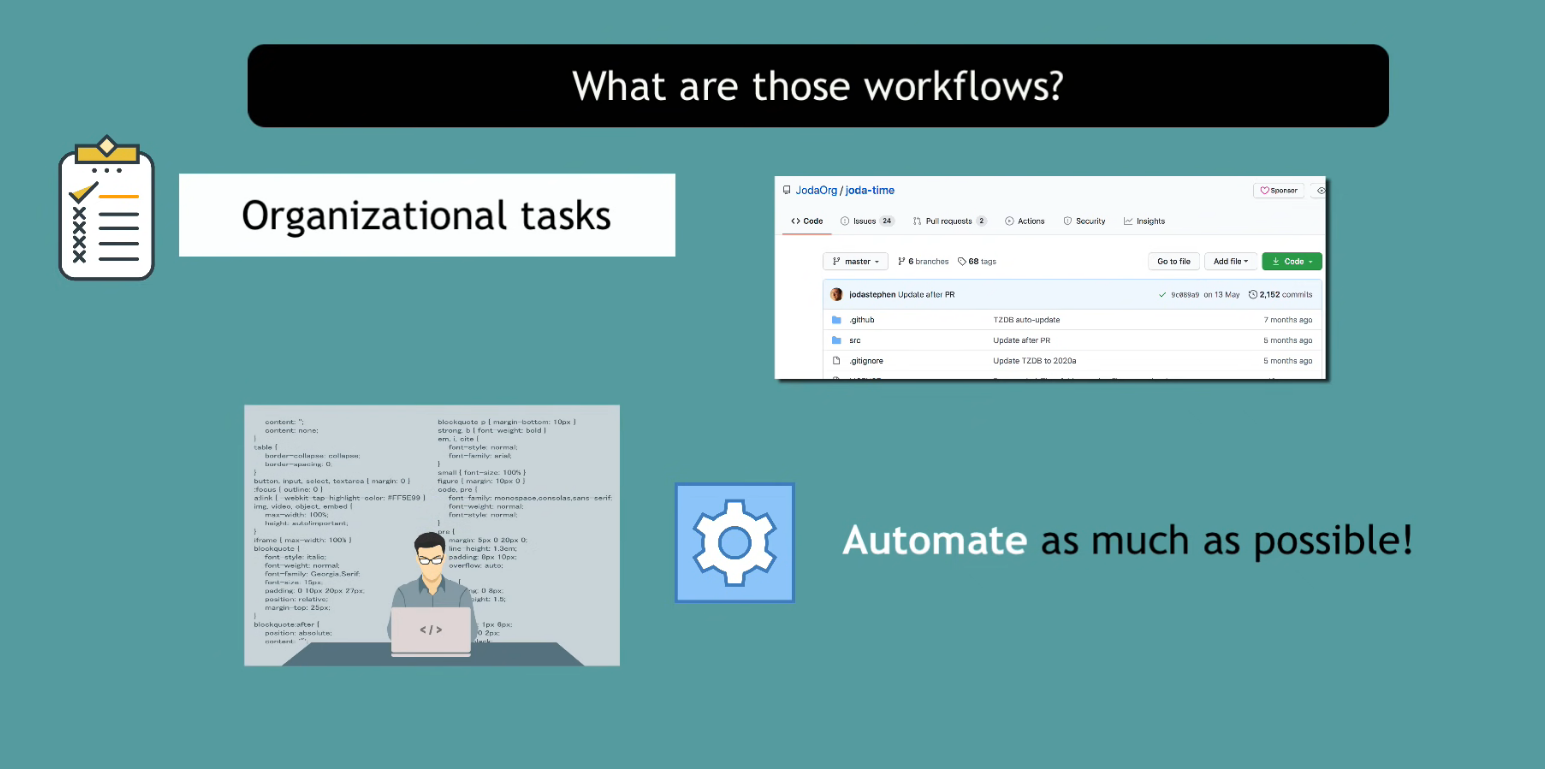Open the JodaOrg organization link

tap(815, 190)
